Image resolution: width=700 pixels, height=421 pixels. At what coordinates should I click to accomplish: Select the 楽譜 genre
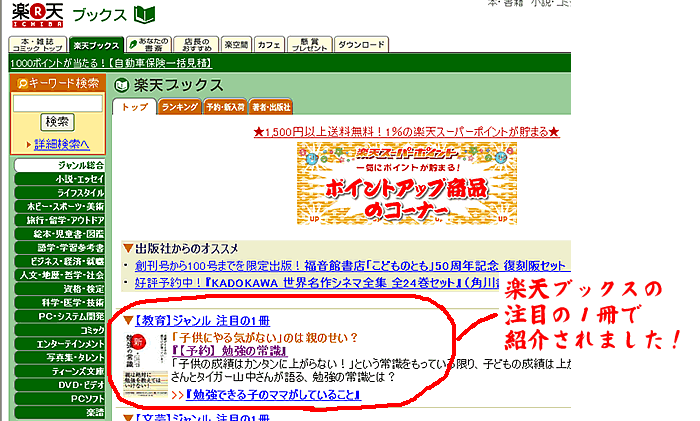coord(60,413)
